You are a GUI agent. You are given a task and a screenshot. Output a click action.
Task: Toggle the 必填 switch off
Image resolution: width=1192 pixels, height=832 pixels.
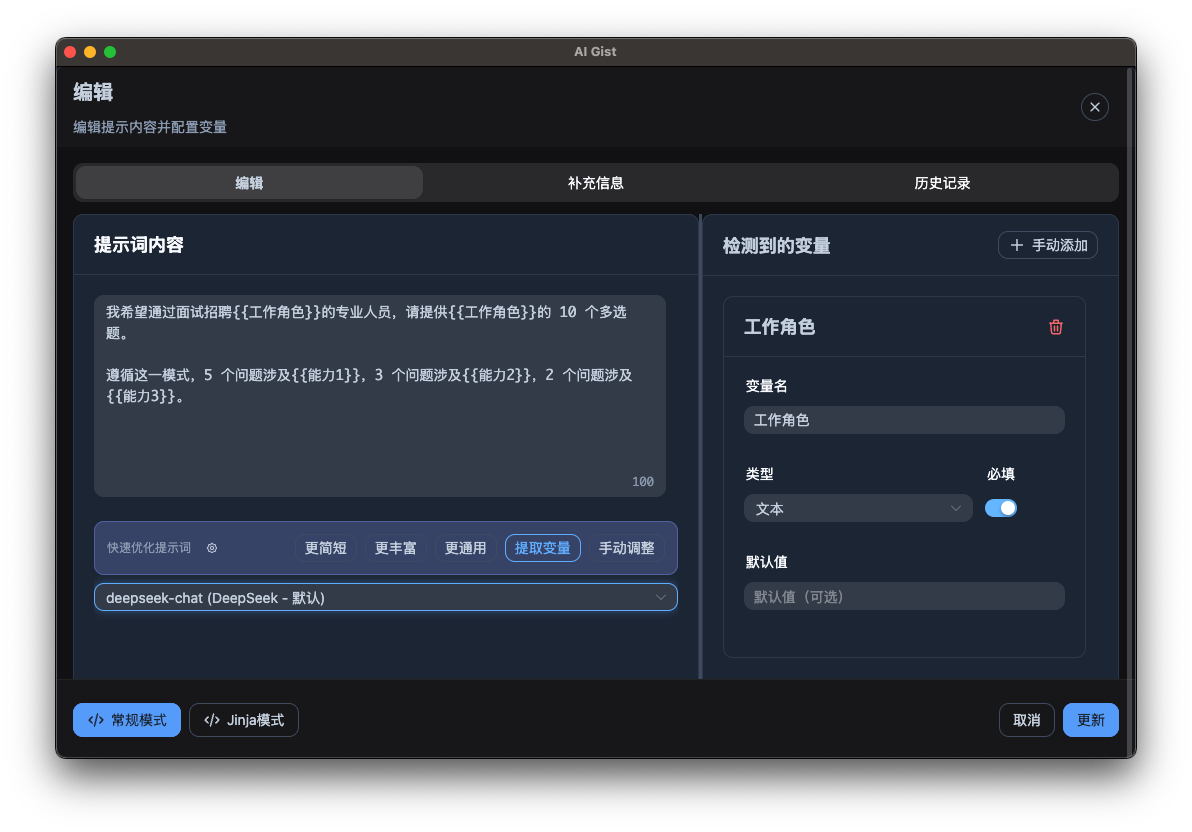1001,508
